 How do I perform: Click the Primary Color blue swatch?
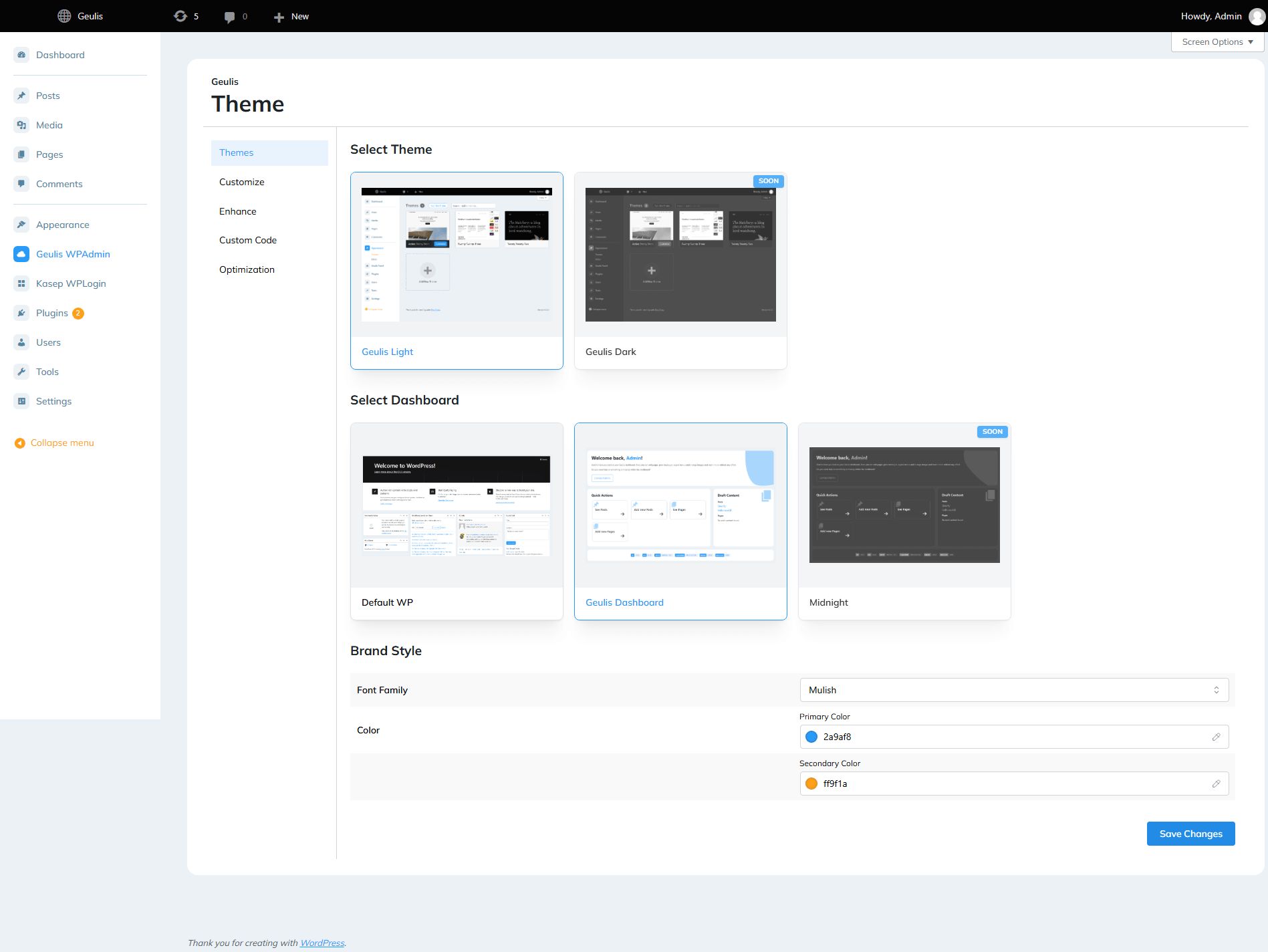coord(811,737)
